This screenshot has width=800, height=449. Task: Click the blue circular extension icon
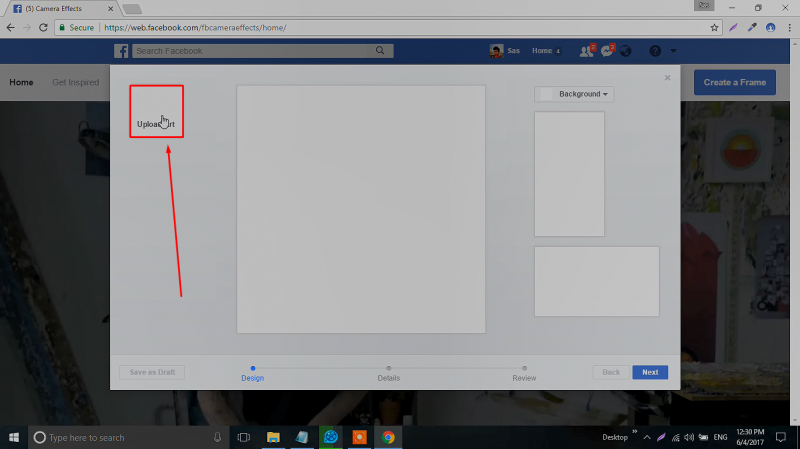click(x=770, y=28)
